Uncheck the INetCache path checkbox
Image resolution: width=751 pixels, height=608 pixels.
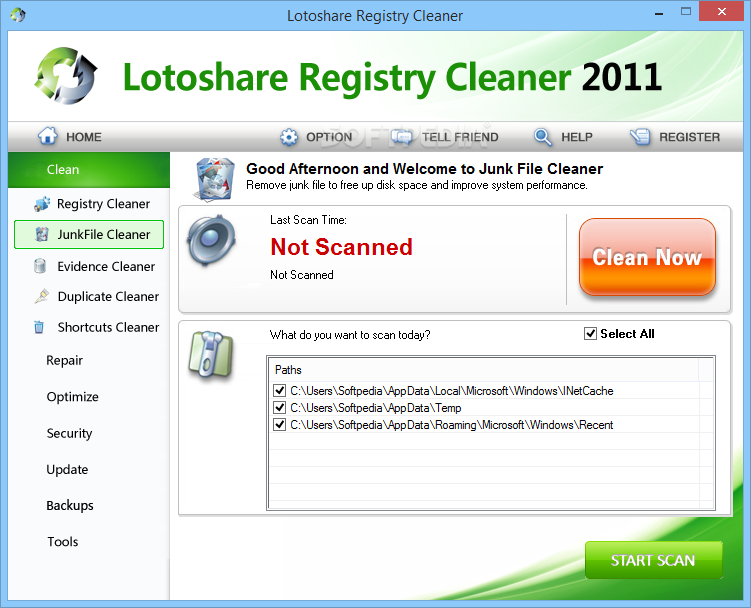coord(279,390)
